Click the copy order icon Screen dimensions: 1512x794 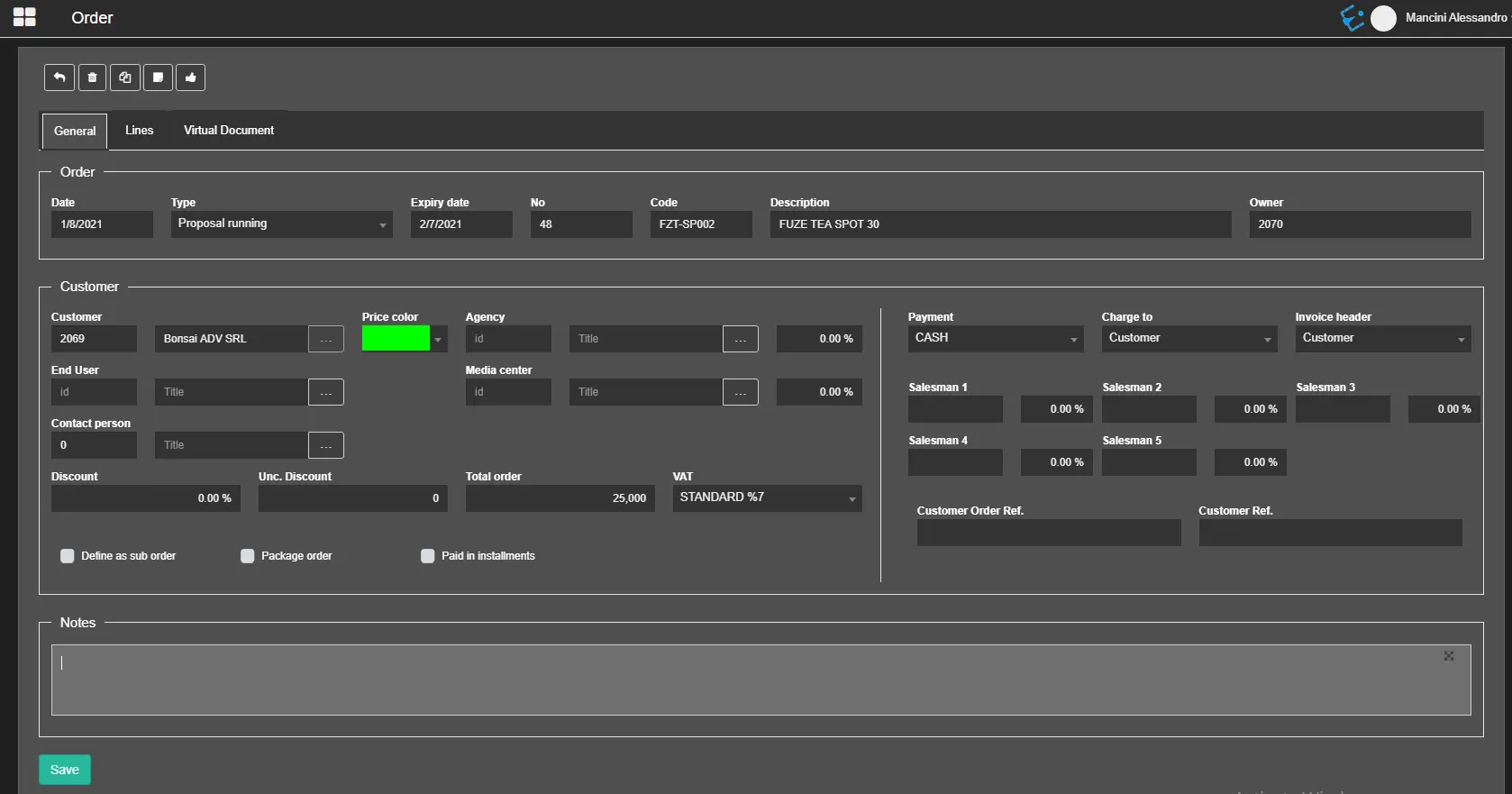coord(125,78)
